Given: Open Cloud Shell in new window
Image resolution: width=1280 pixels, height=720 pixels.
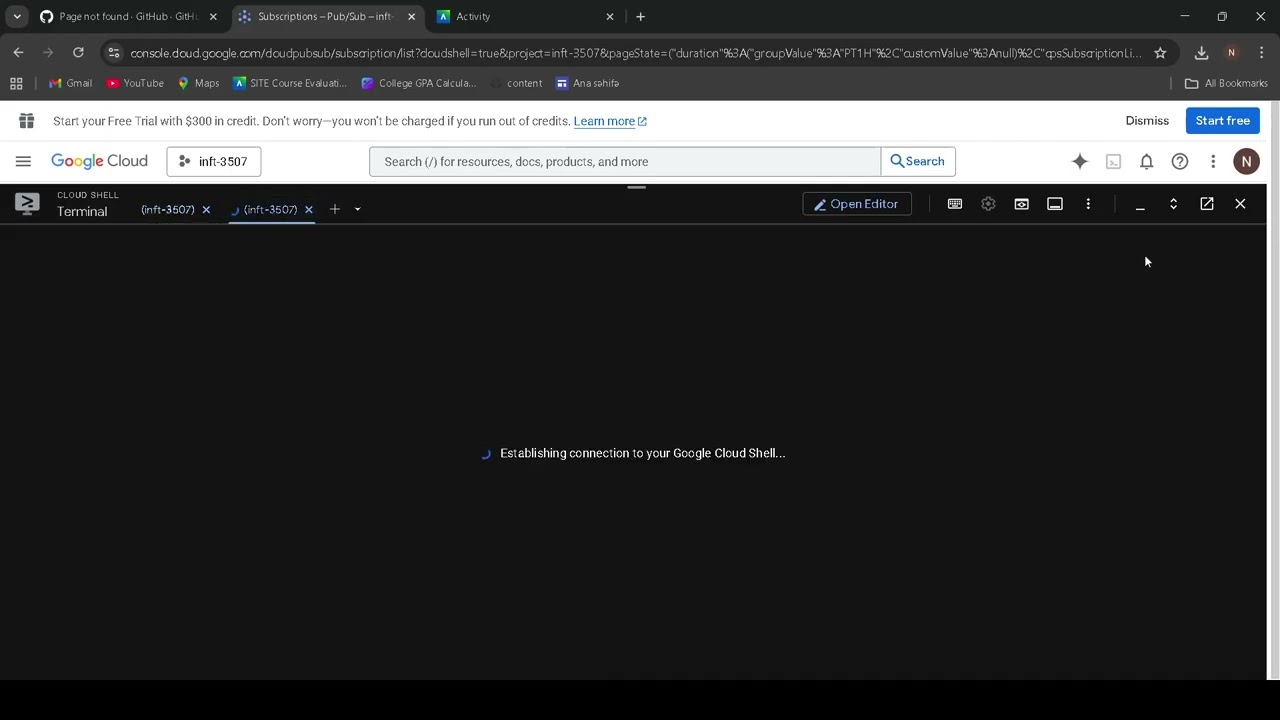Looking at the screenshot, I should (x=1207, y=204).
